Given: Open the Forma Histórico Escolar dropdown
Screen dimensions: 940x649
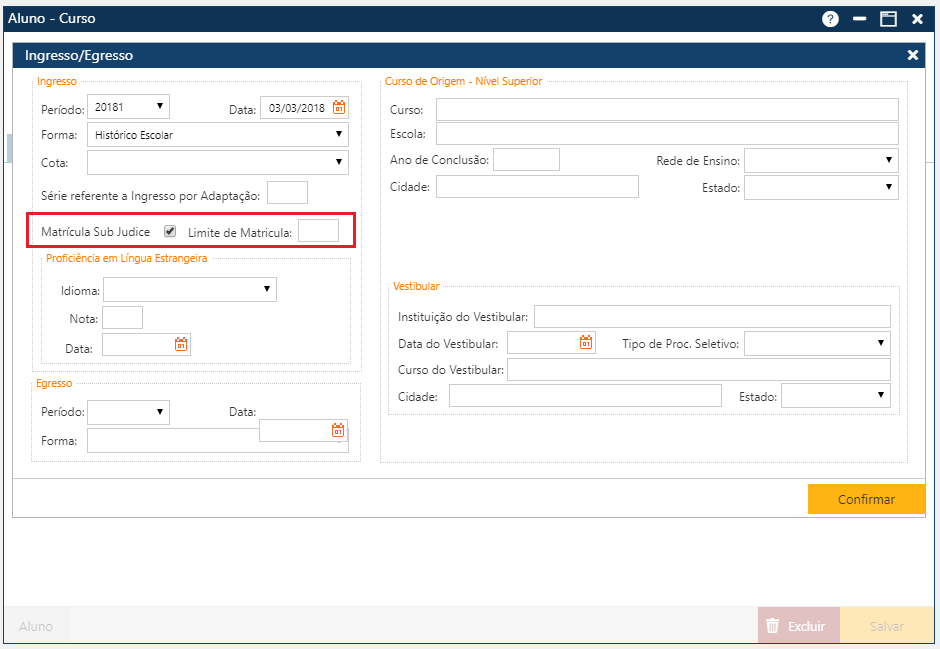Looking at the screenshot, I should [x=217, y=135].
